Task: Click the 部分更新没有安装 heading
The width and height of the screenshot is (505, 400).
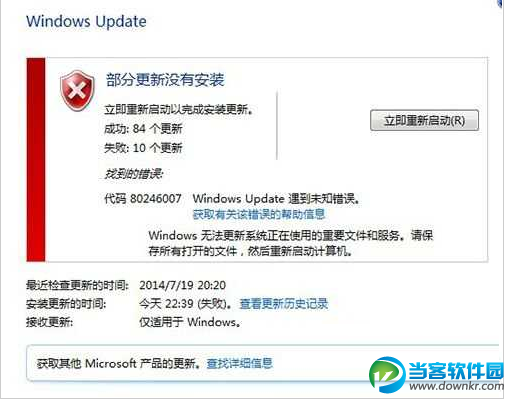Action: (x=165, y=80)
